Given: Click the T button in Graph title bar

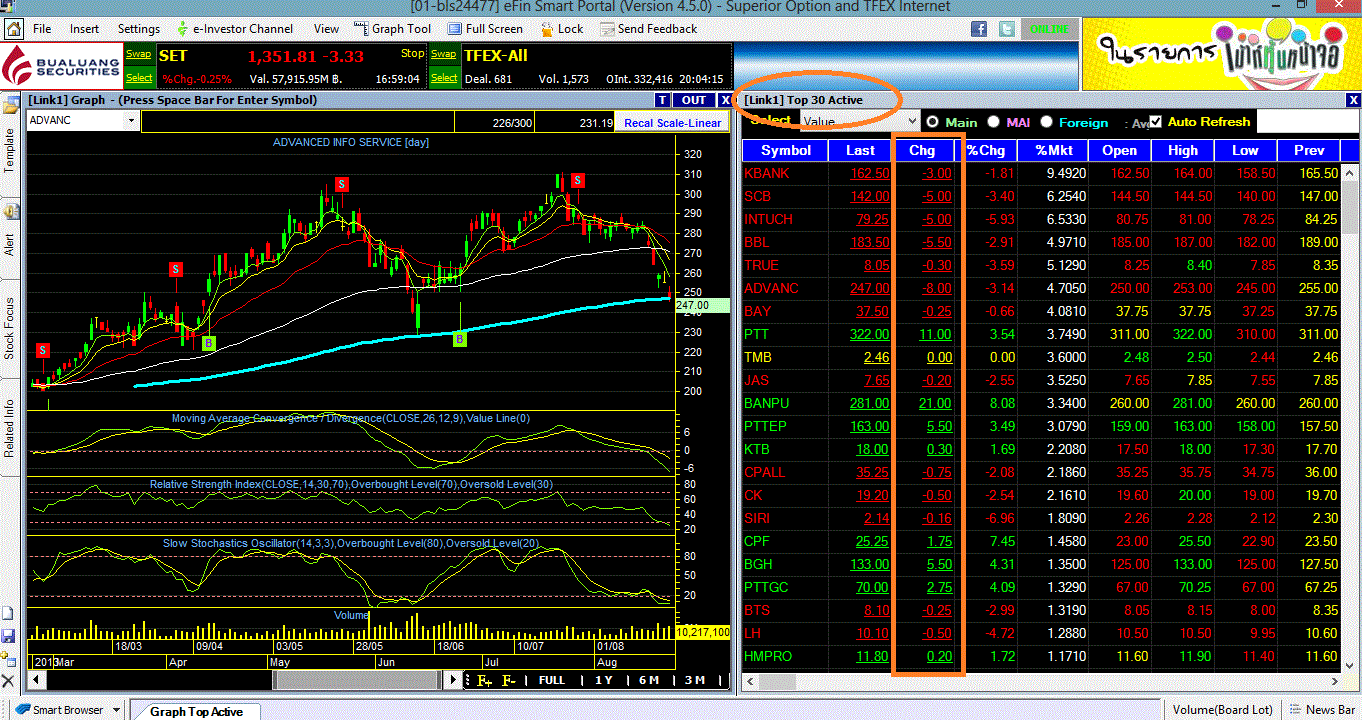Looking at the screenshot, I should point(662,100).
